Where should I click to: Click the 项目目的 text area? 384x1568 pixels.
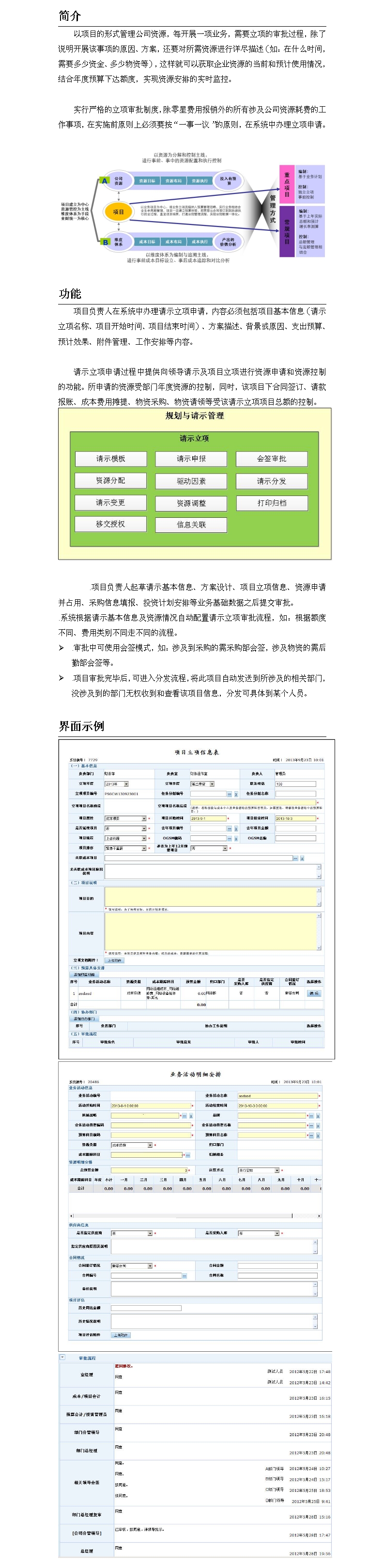[213, 896]
